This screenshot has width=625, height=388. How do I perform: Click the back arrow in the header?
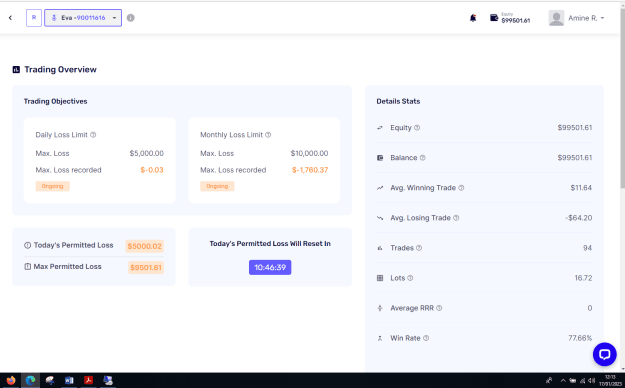coord(10,18)
